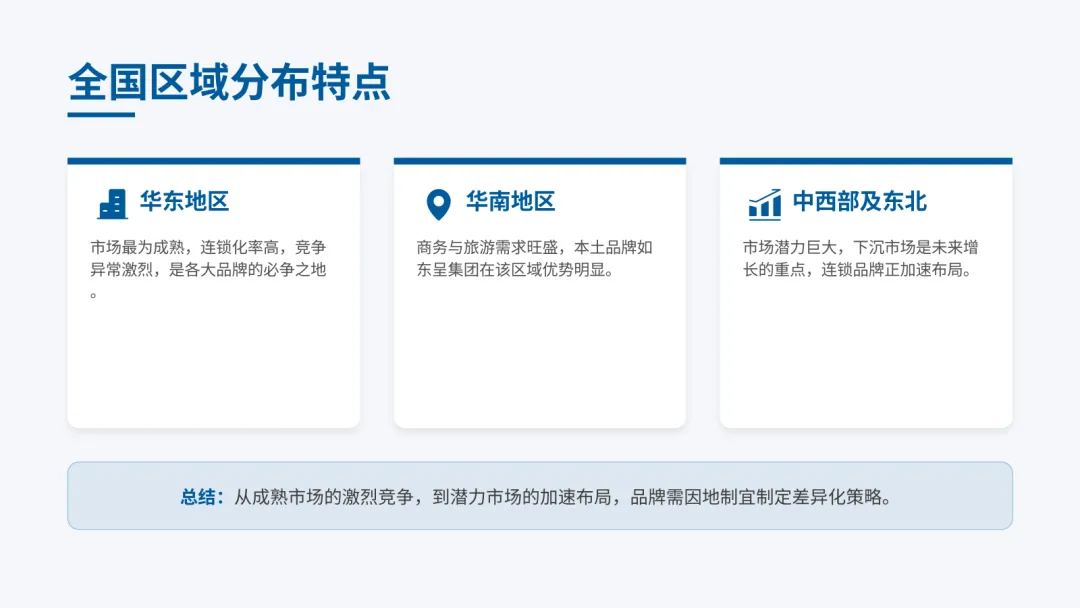Click the blue top bar of the rightmost card
Screen dimensions: 1080x608
pos(866,160)
